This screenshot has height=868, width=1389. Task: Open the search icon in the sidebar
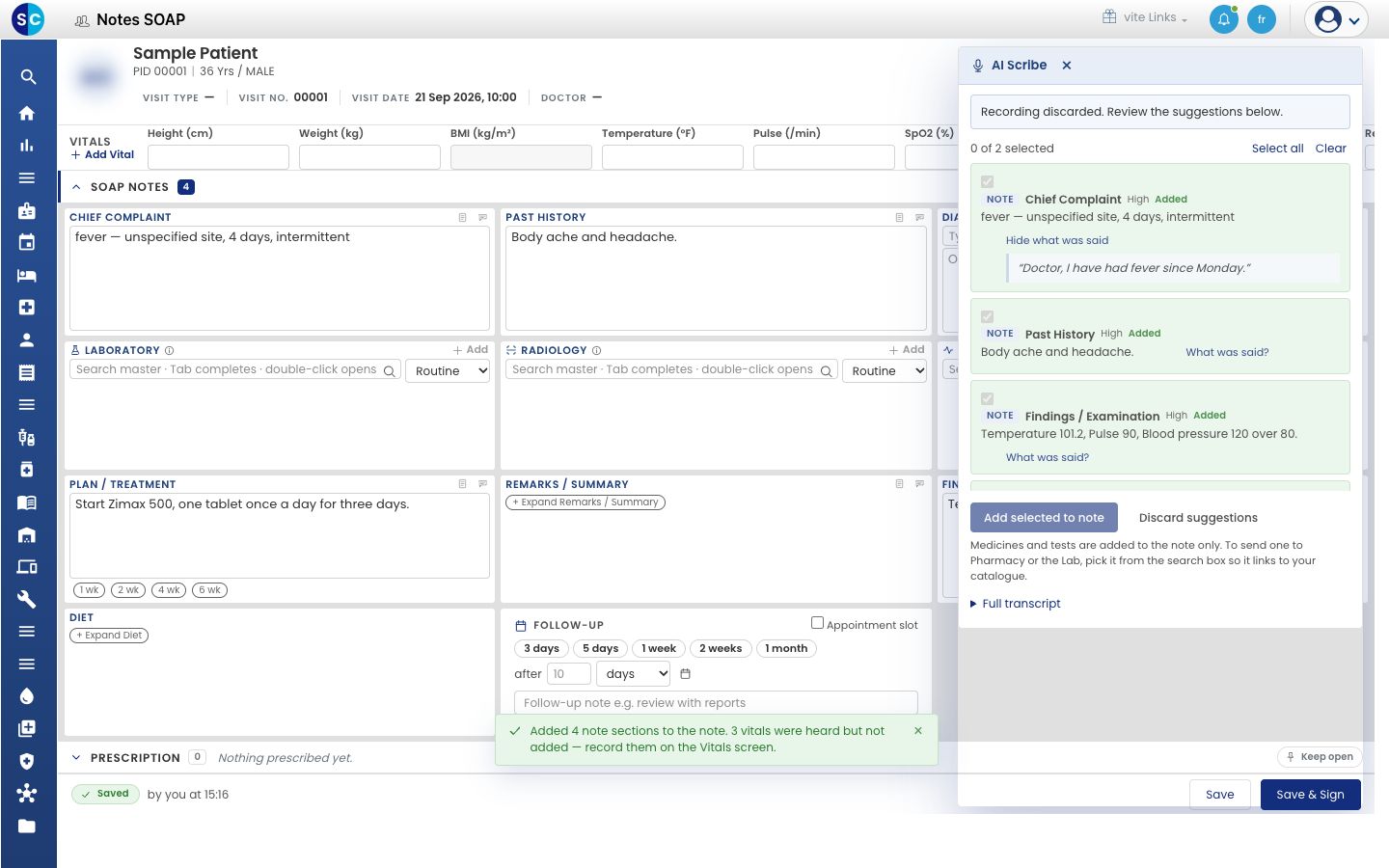click(28, 77)
